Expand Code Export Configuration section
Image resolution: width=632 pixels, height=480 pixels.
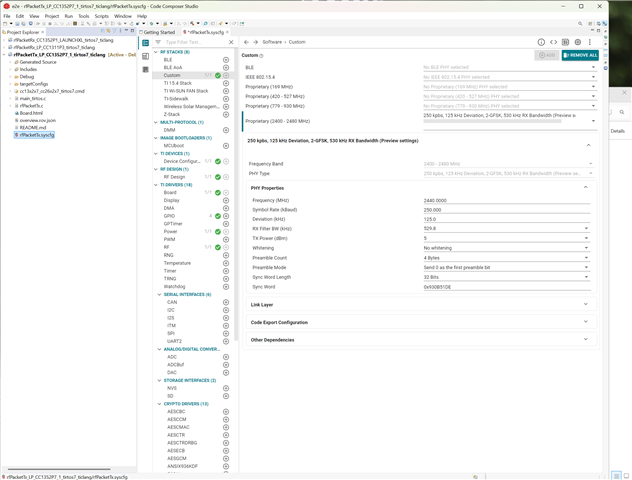point(586,322)
